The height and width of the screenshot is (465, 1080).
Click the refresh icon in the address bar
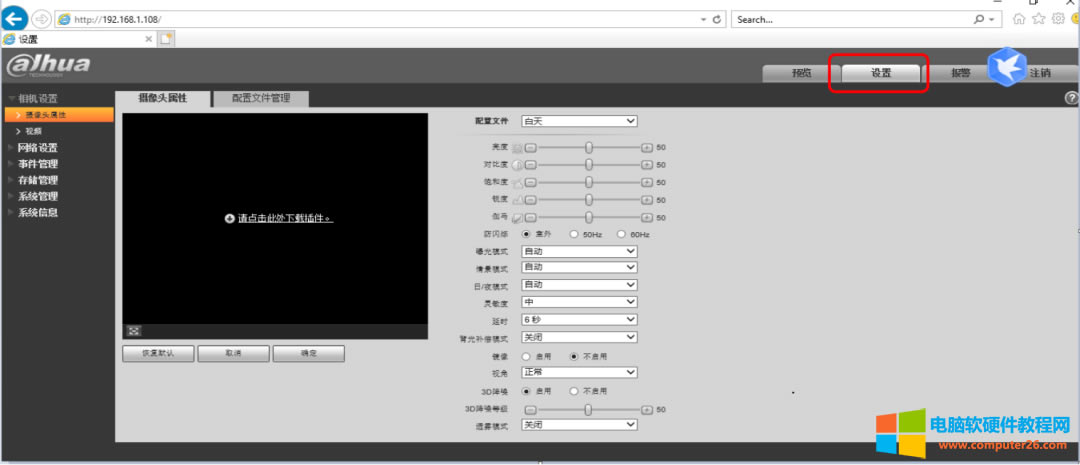pyautogui.click(x=716, y=19)
